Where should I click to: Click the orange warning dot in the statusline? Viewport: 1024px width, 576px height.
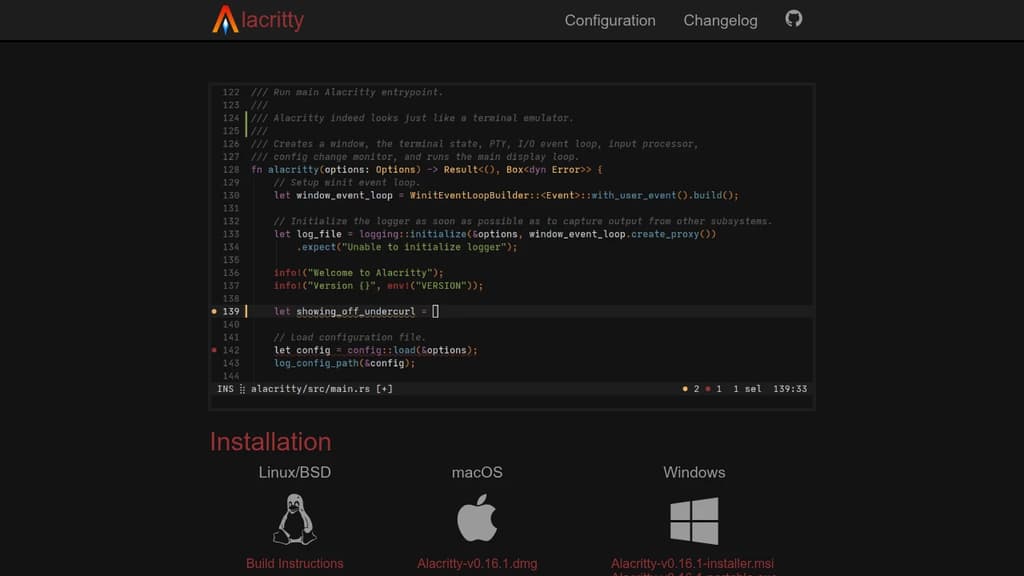pos(686,388)
